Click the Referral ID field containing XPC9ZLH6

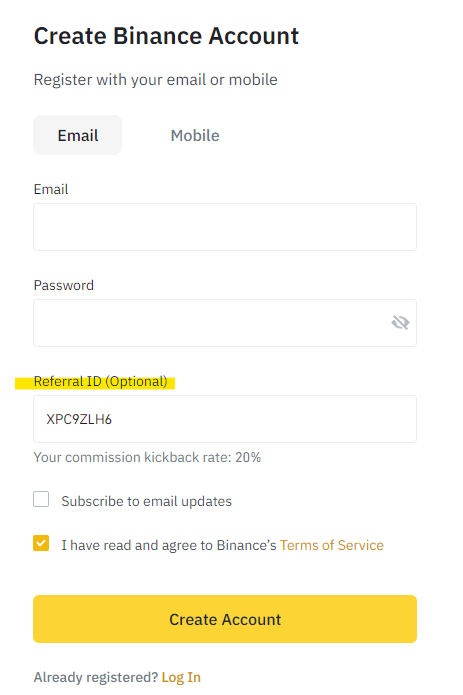[x=225, y=419]
